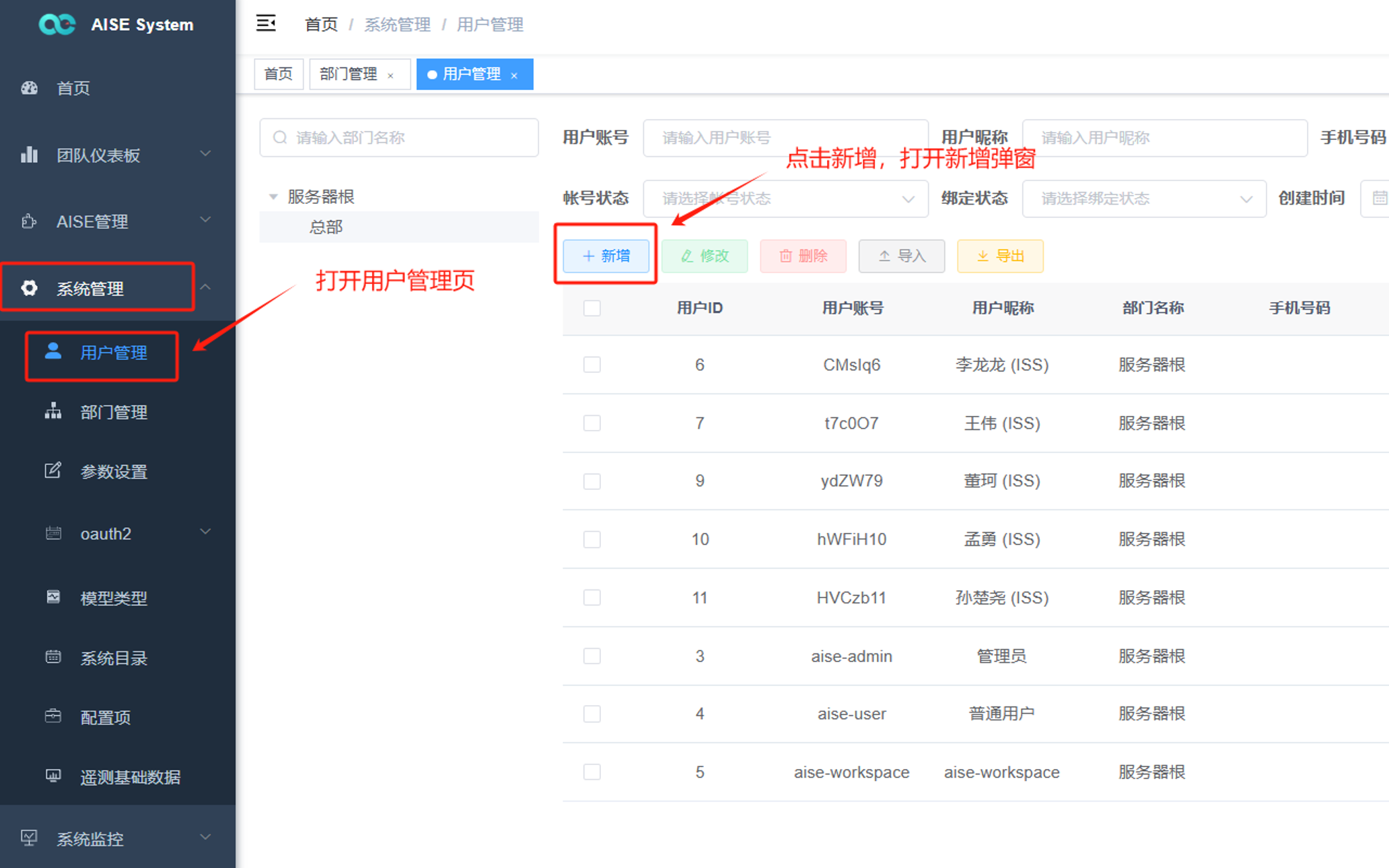Click the AISE System logo icon

(57, 24)
